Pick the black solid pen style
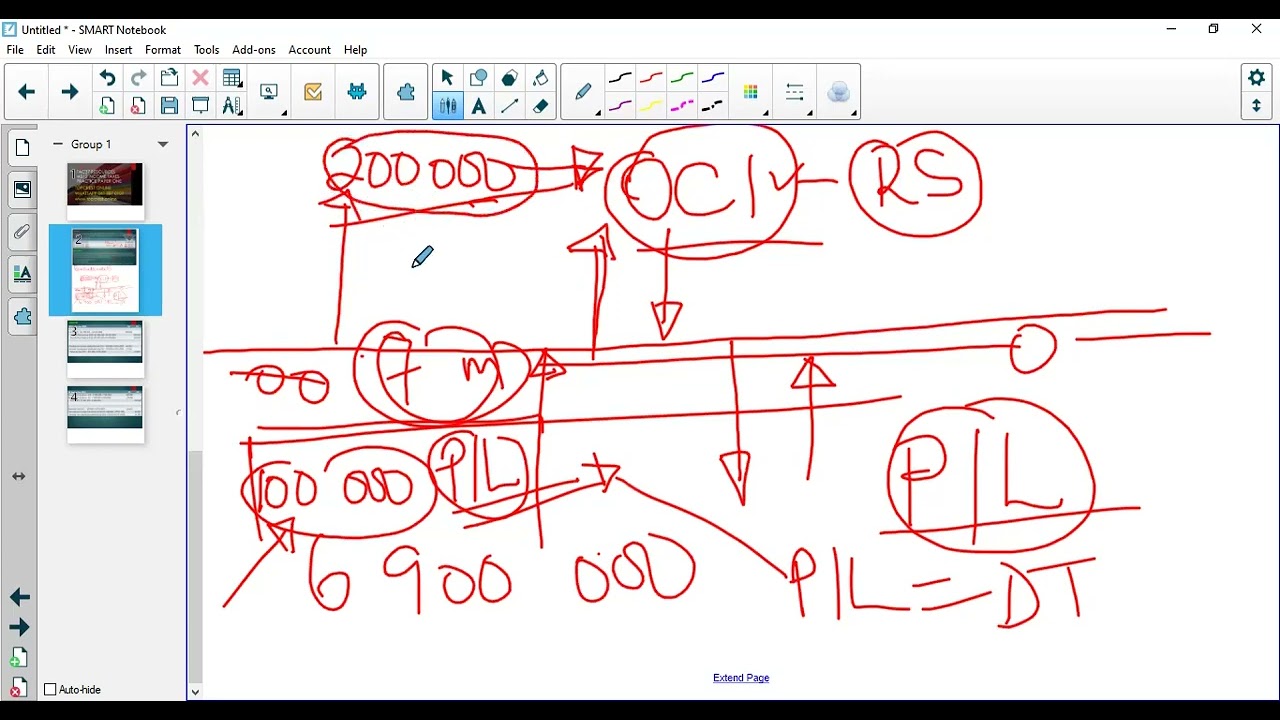 click(620, 78)
